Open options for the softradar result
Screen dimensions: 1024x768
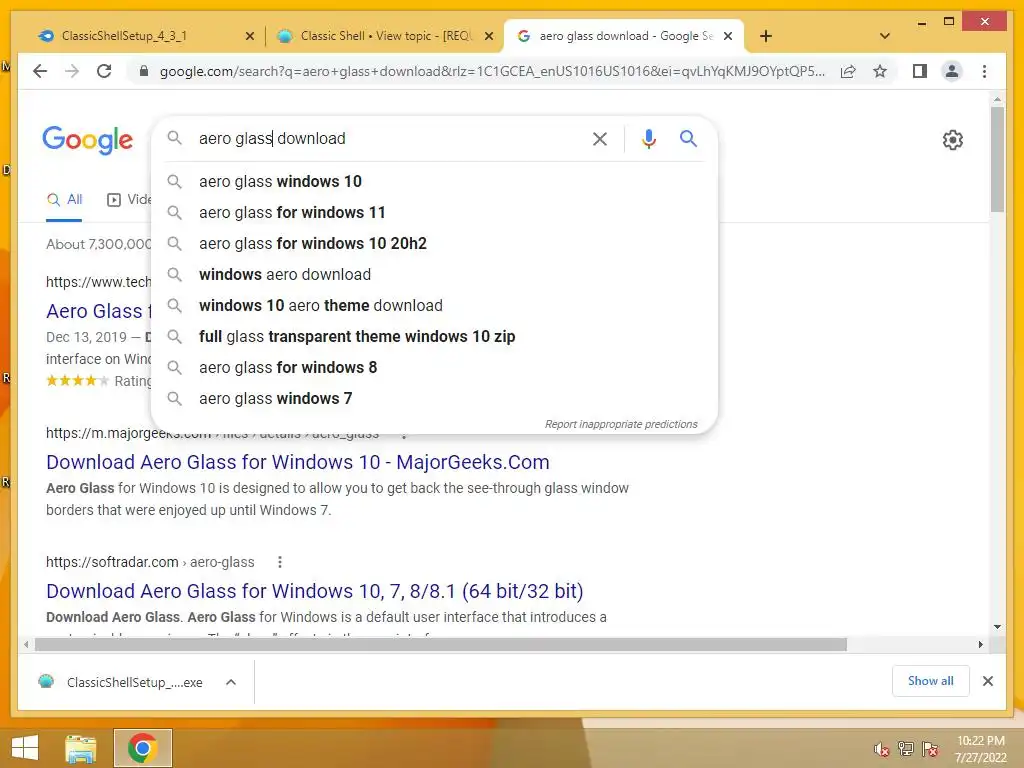280,562
